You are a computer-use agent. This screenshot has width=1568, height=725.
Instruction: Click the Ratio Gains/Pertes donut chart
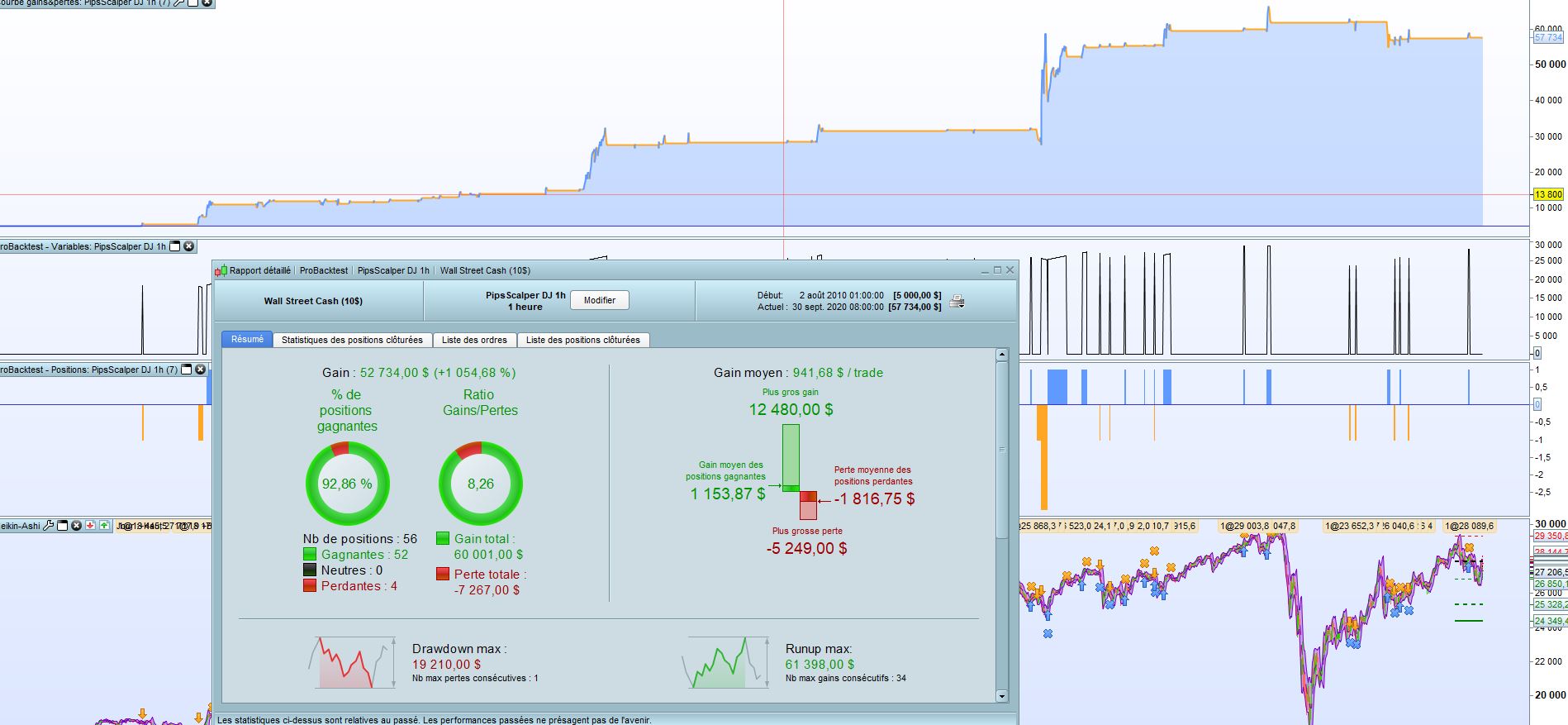(x=481, y=484)
